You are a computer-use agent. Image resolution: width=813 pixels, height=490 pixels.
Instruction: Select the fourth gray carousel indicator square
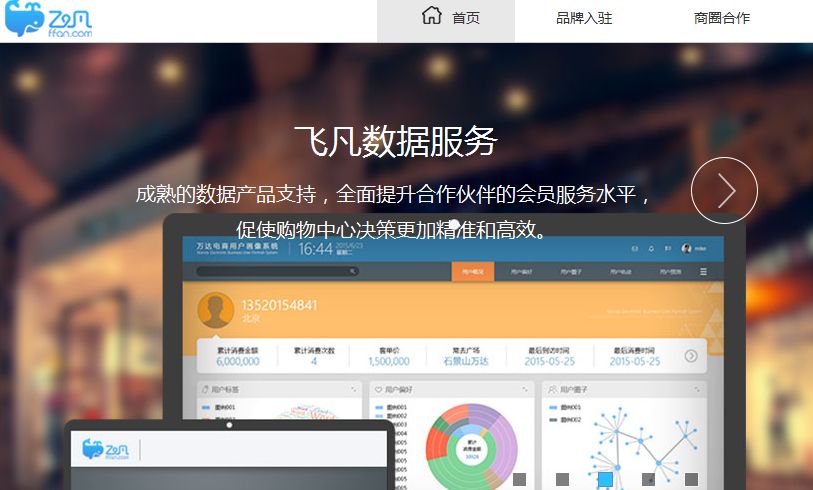649,479
